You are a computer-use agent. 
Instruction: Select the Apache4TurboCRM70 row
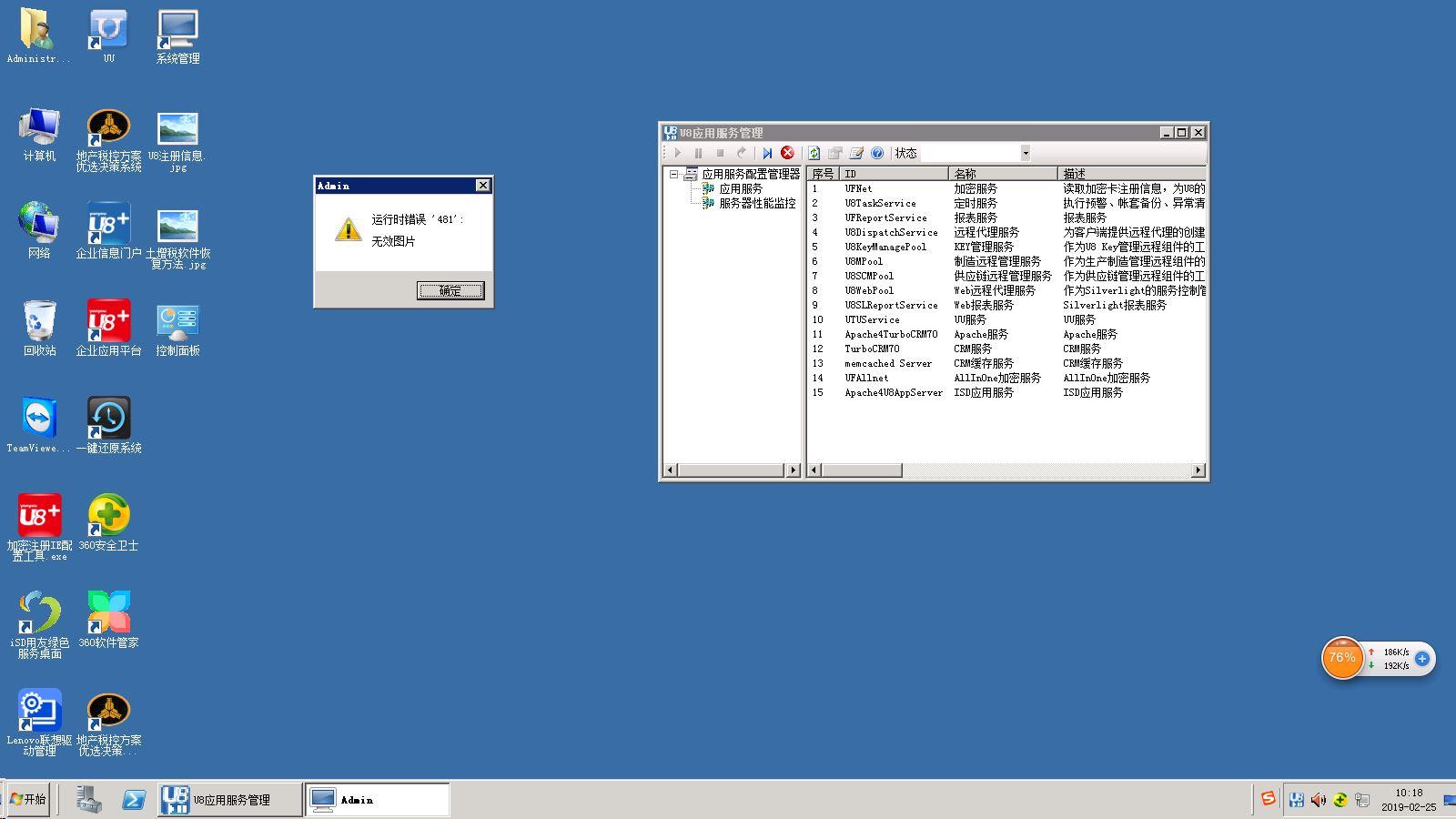[1007, 334]
